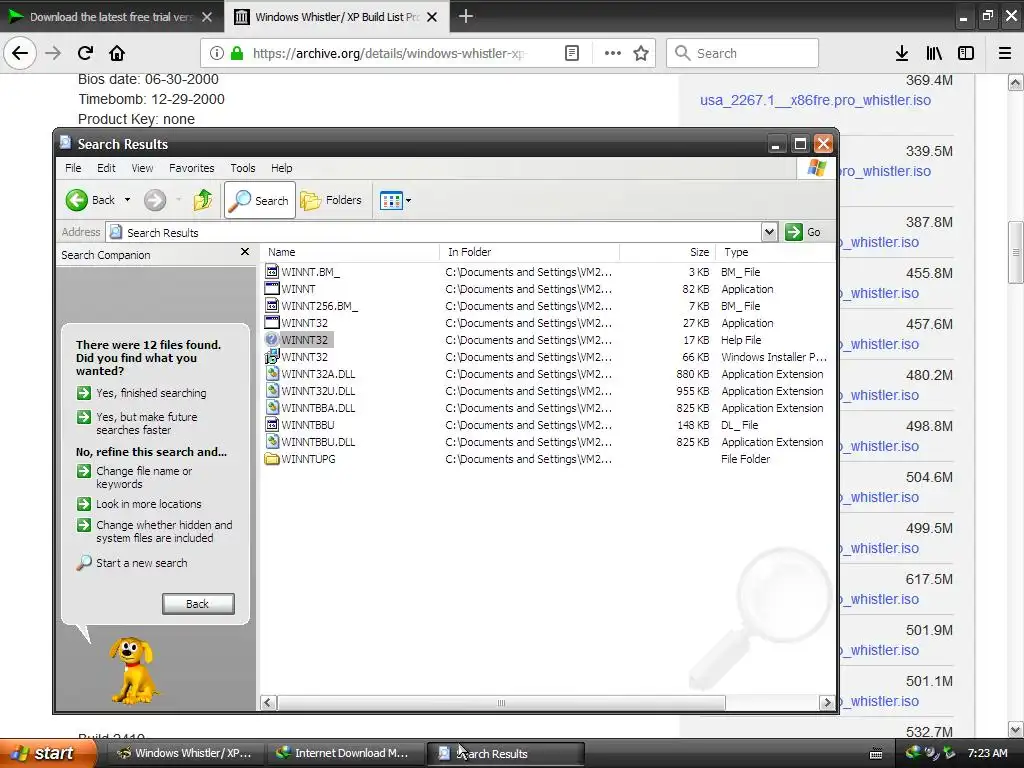Open the Help menu

point(281,168)
